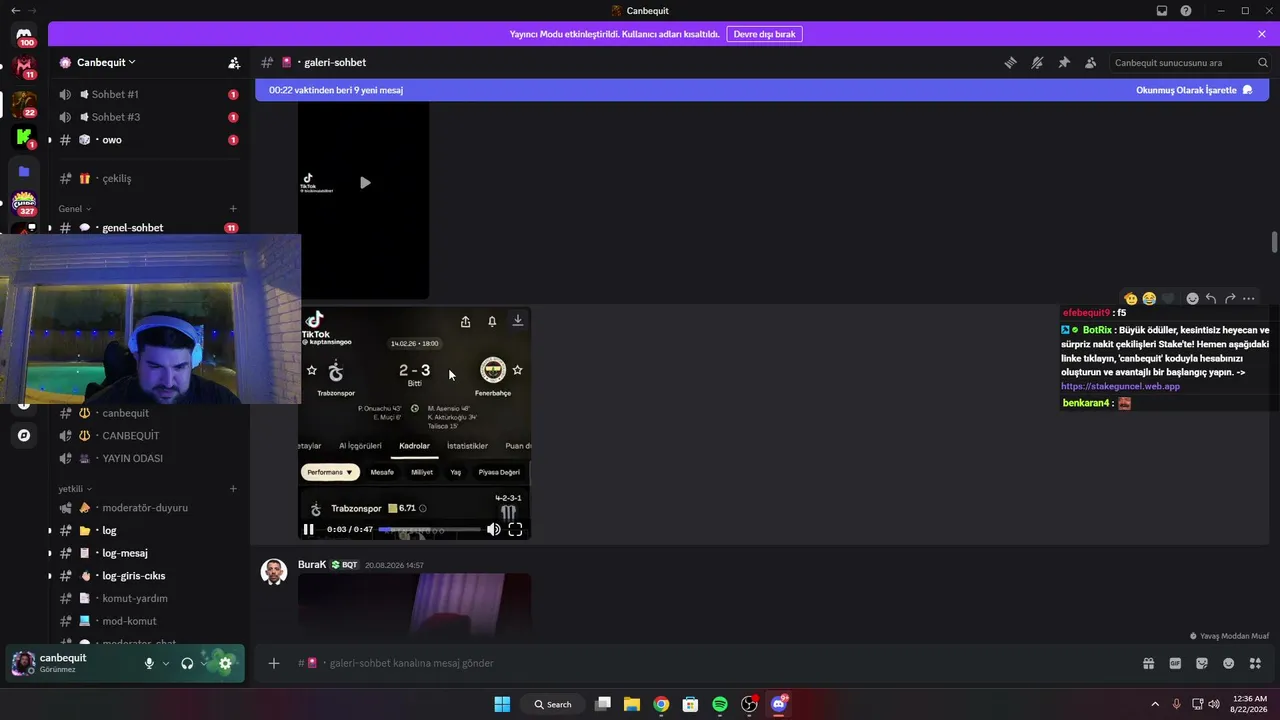The image size is (1280, 720).
Task: Go back with the navigation back arrow
Action: pos(14,11)
